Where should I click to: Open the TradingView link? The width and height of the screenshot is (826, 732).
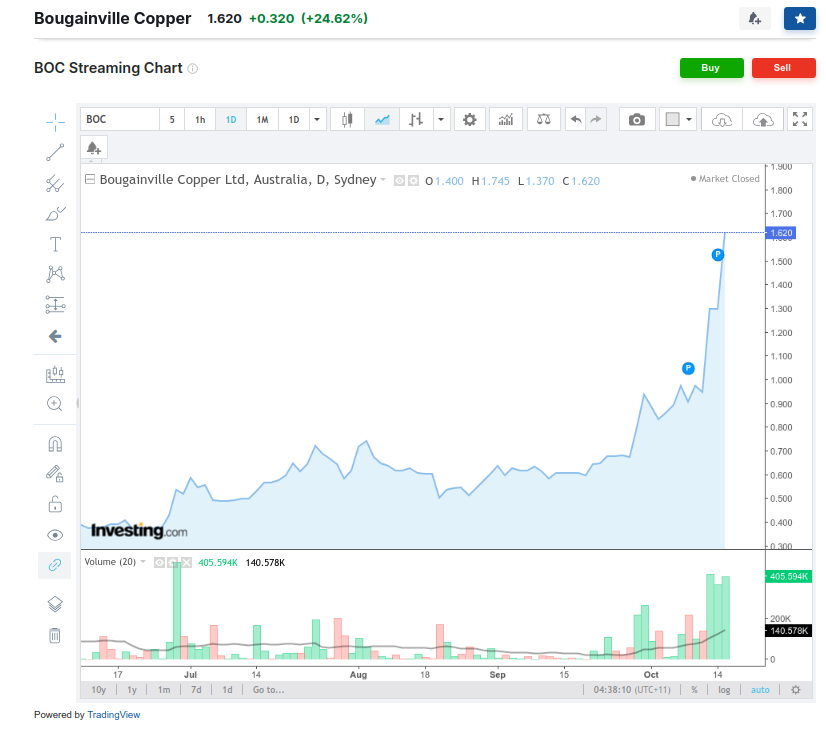pyautogui.click(x=114, y=715)
